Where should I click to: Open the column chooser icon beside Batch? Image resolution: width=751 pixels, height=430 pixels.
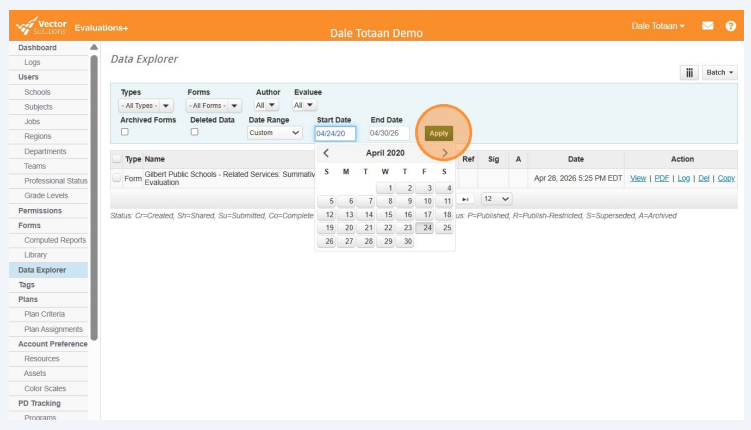click(689, 72)
